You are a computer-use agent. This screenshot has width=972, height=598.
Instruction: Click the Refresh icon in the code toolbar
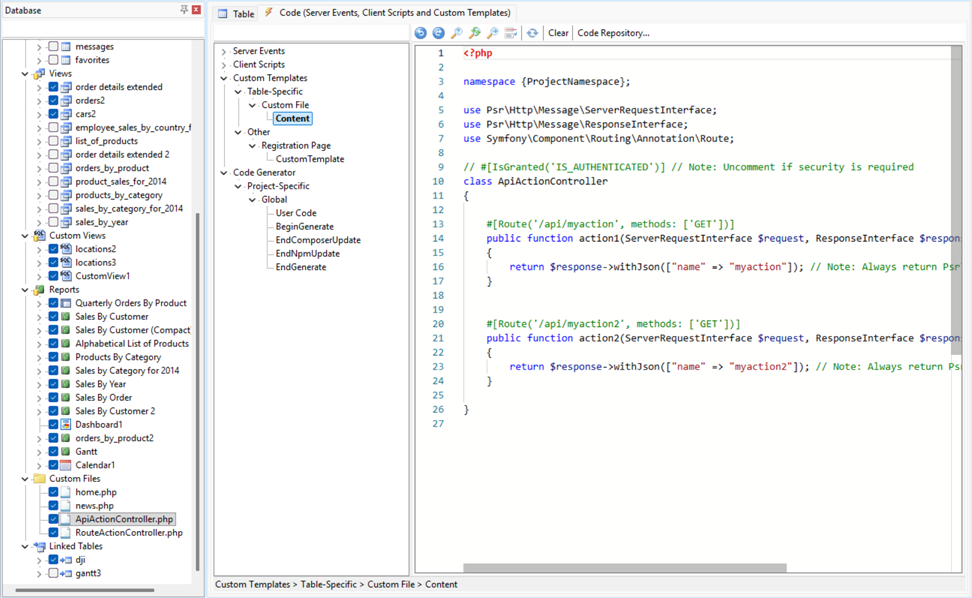[x=531, y=33]
